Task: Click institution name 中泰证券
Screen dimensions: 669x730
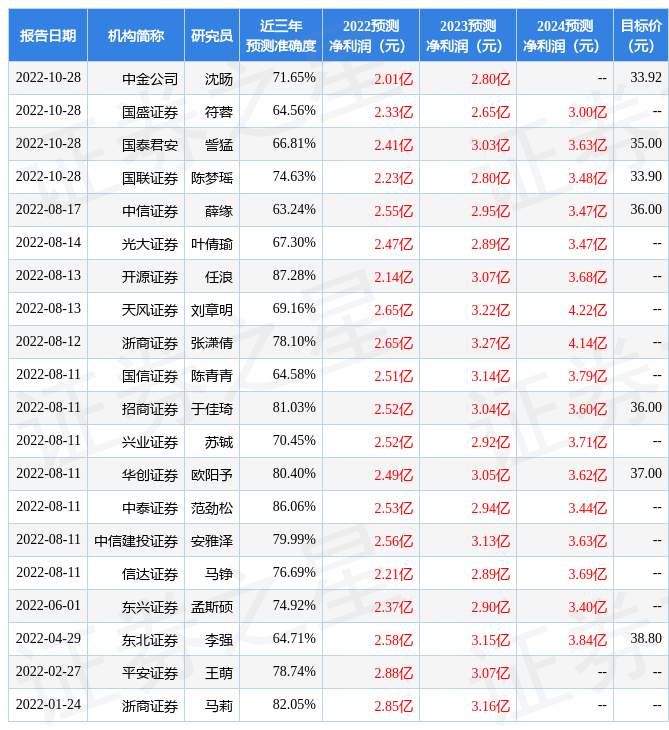Action: [x=150, y=508]
